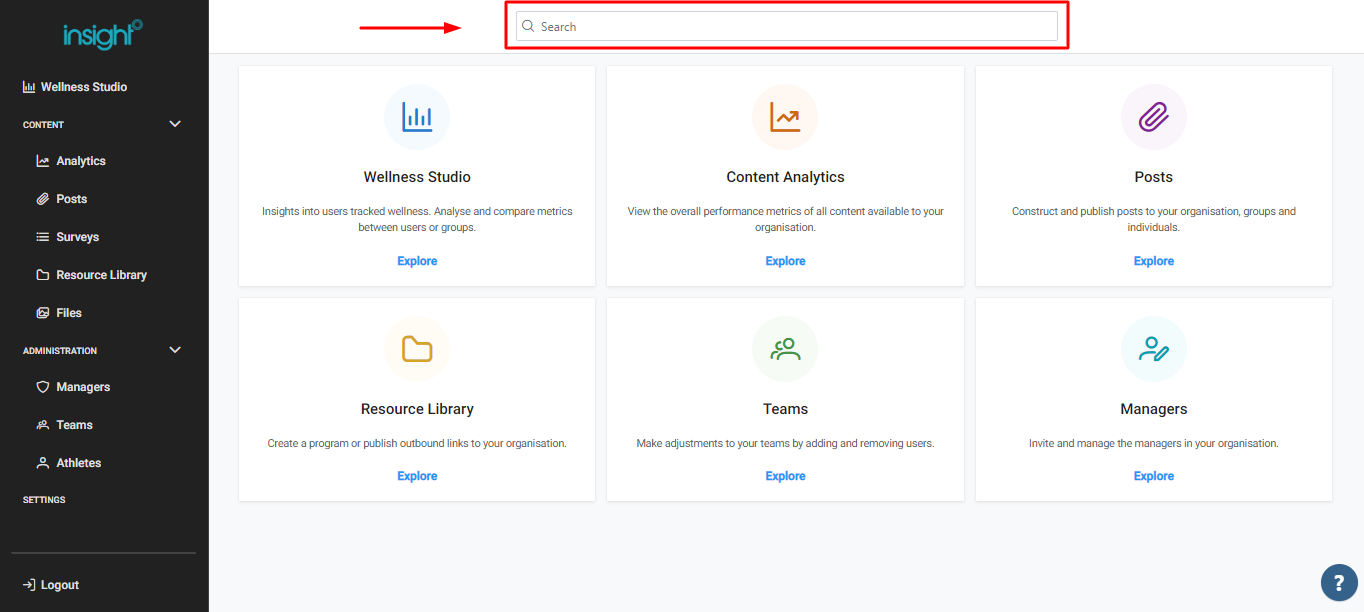The height and width of the screenshot is (612, 1364).
Task: Click the 'Construct and publish posts' description
Action: point(1153,219)
